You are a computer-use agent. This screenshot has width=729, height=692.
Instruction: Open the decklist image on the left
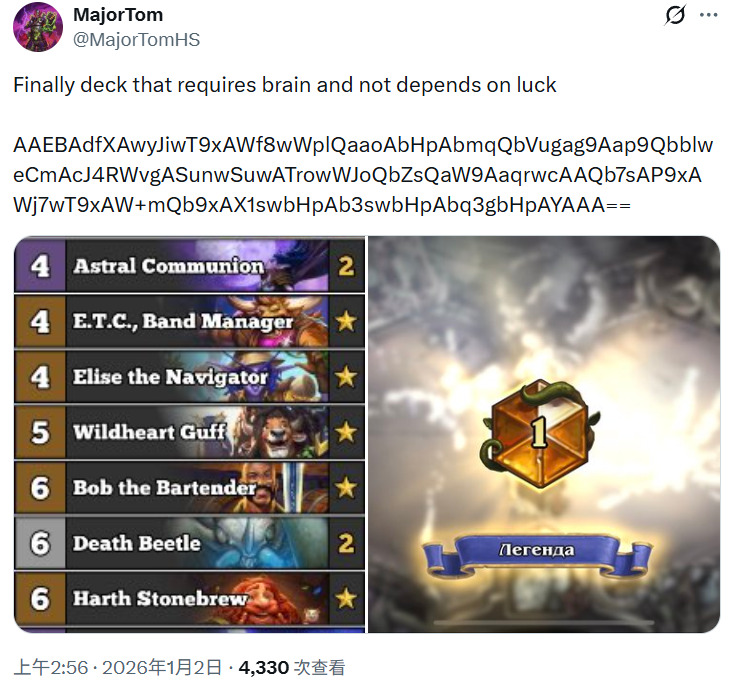tap(190, 434)
